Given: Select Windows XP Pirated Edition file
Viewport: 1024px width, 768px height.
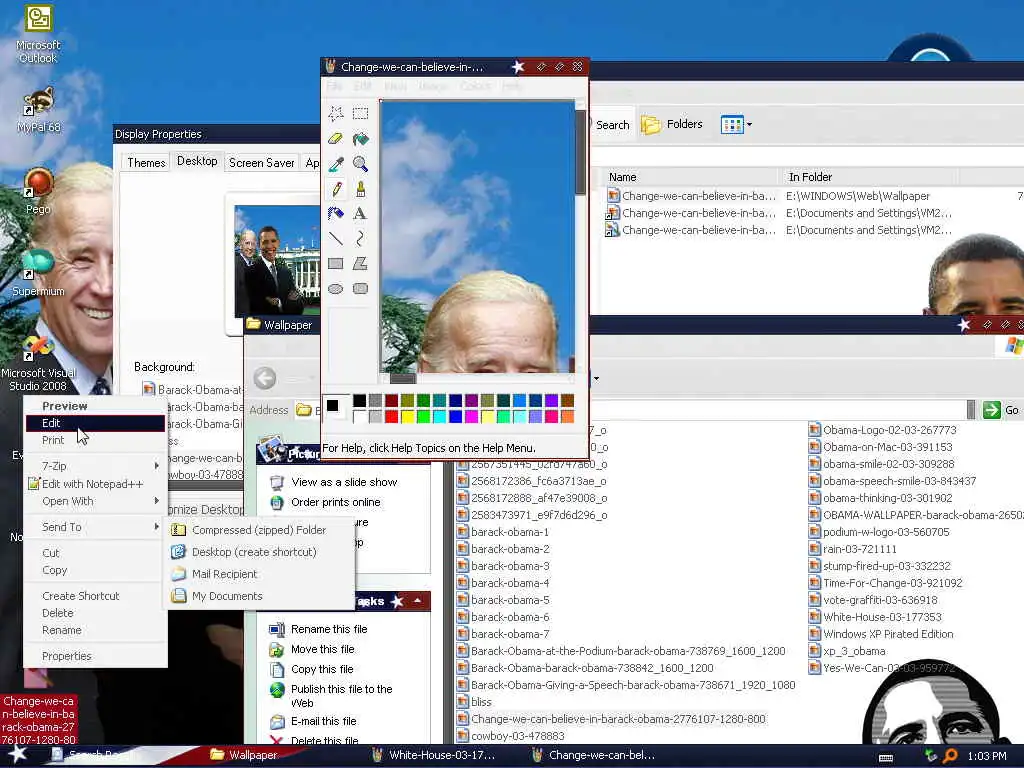Looking at the screenshot, I should tap(880, 634).
